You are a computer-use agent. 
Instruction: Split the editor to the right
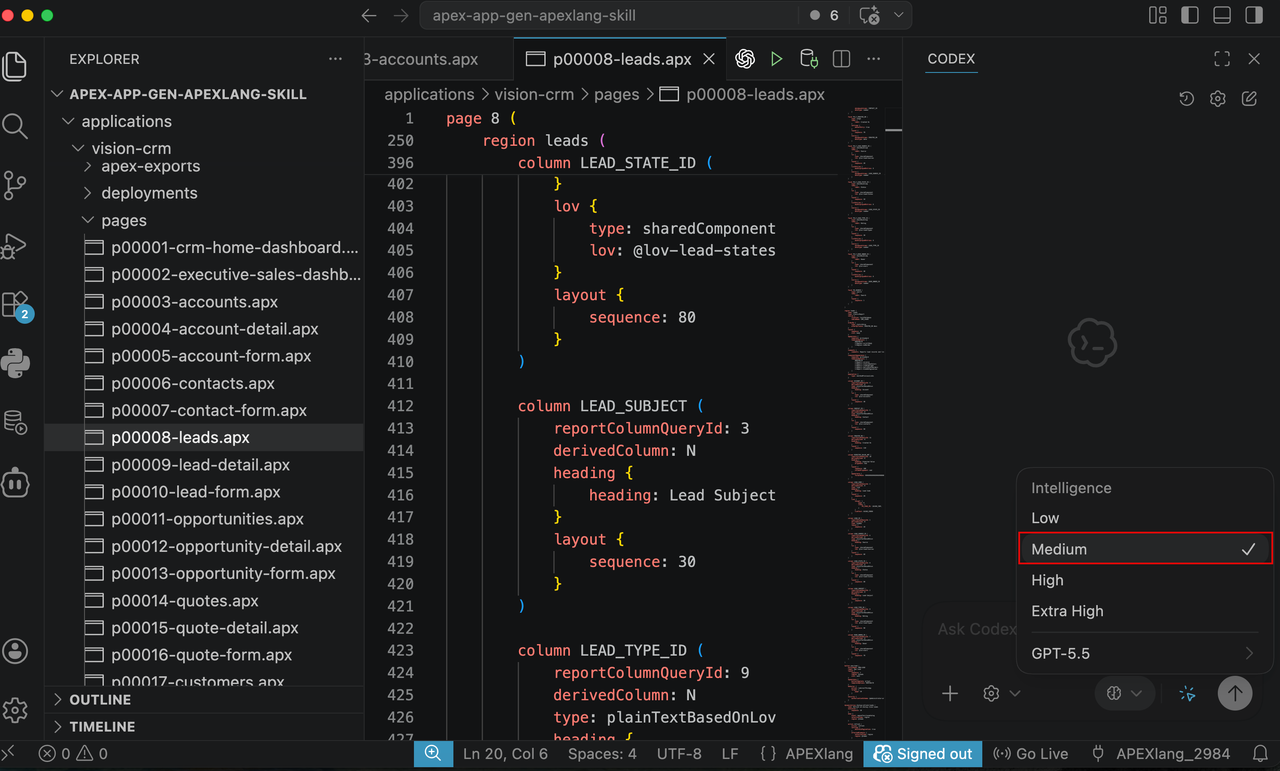point(841,59)
